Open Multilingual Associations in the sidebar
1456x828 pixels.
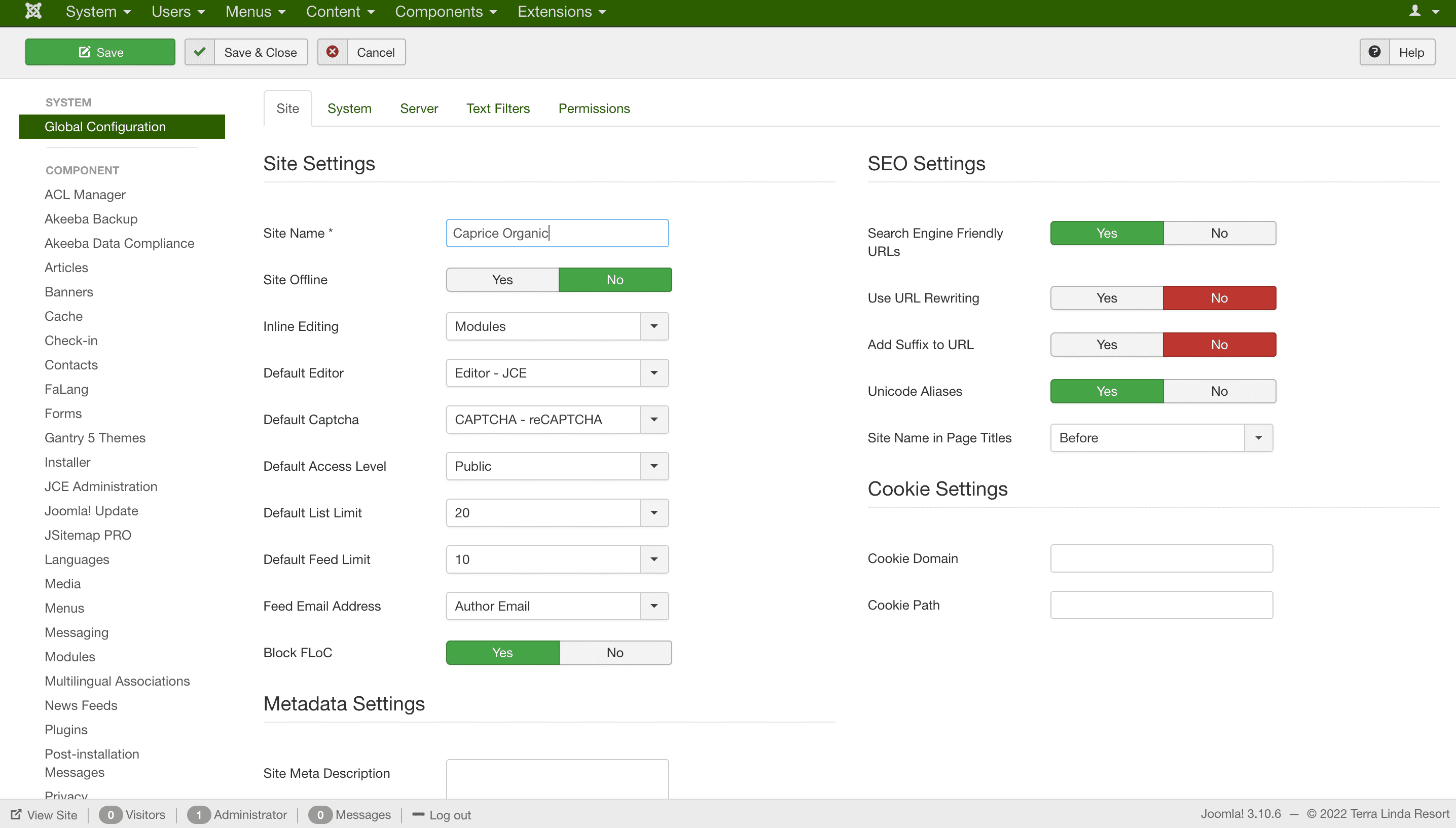[x=117, y=681]
